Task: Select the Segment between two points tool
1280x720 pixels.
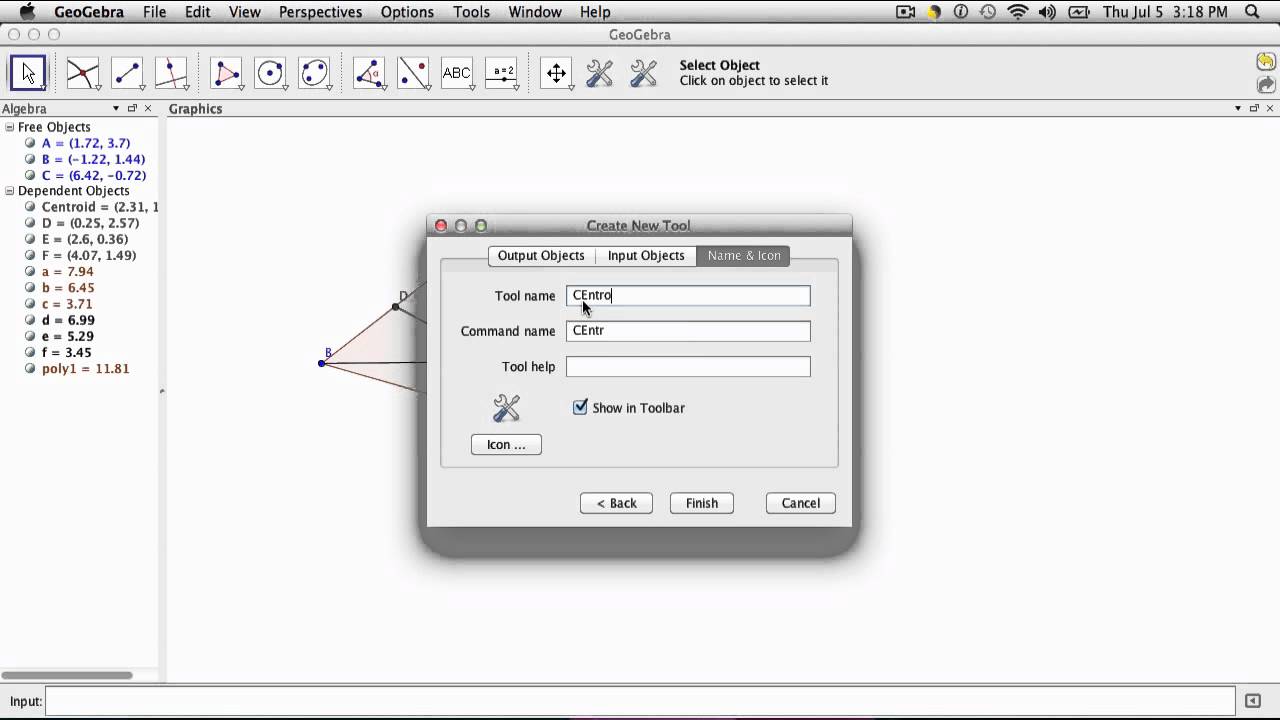Action: point(127,73)
